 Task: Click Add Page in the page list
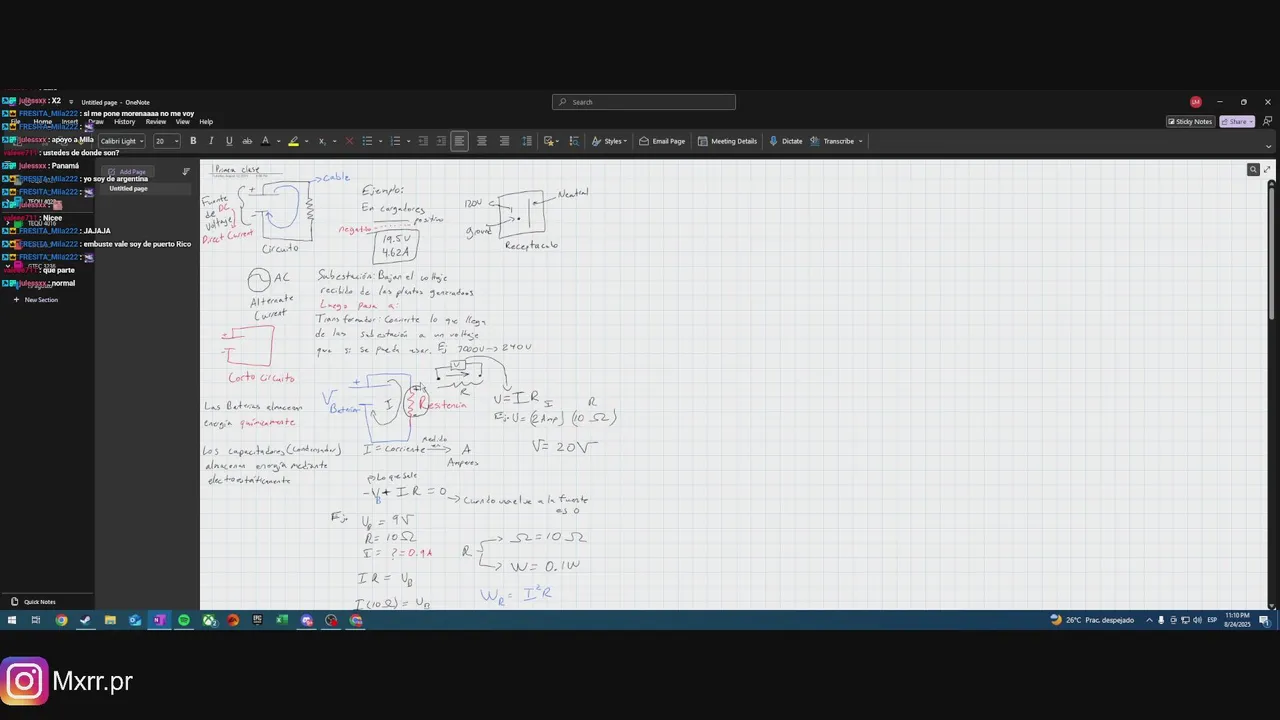pos(127,172)
